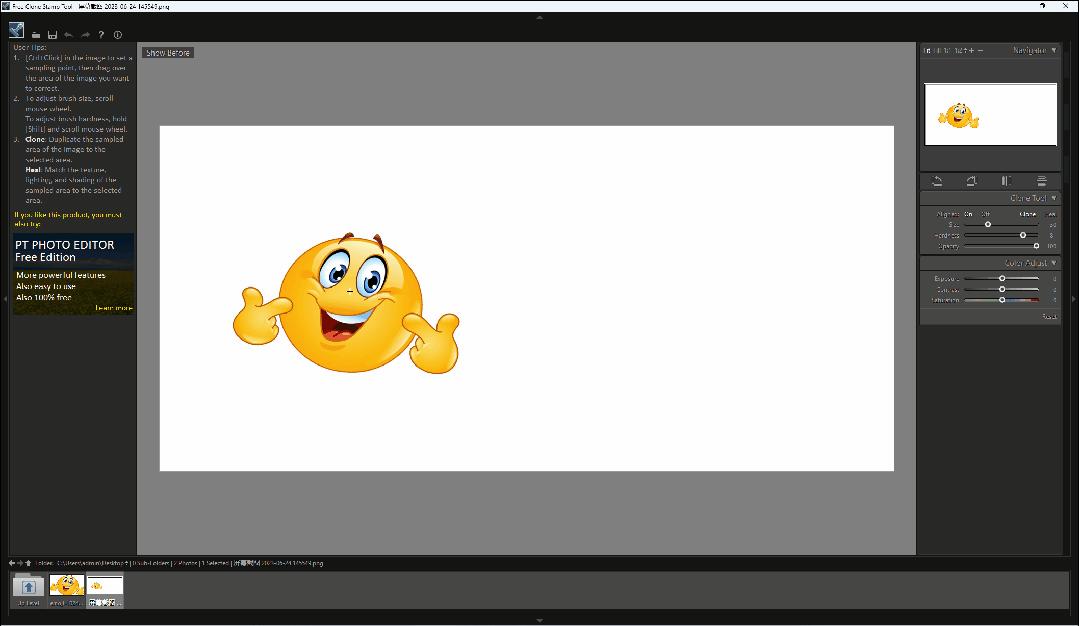This screenshot has width=1079, height=626.
Task: Click the Navigator preview image
Action: pyautogui.click(x=990, y=114)
